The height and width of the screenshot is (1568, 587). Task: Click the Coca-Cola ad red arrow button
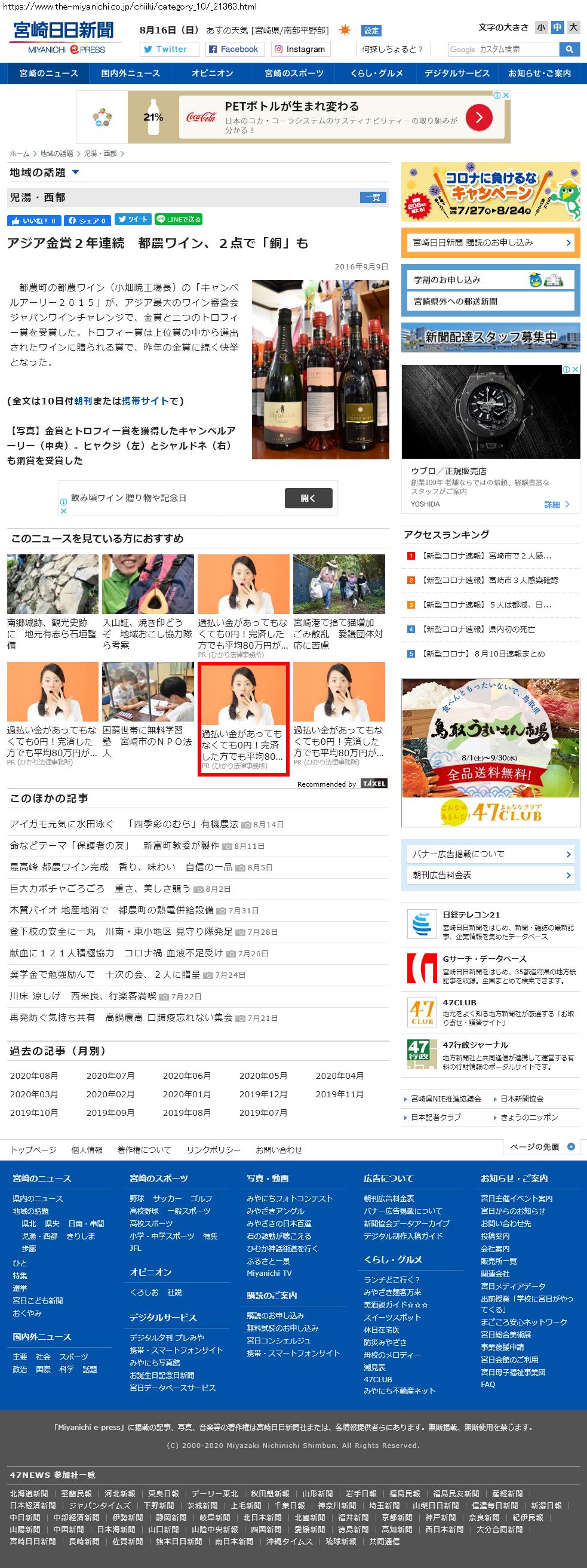pos(479,117)
